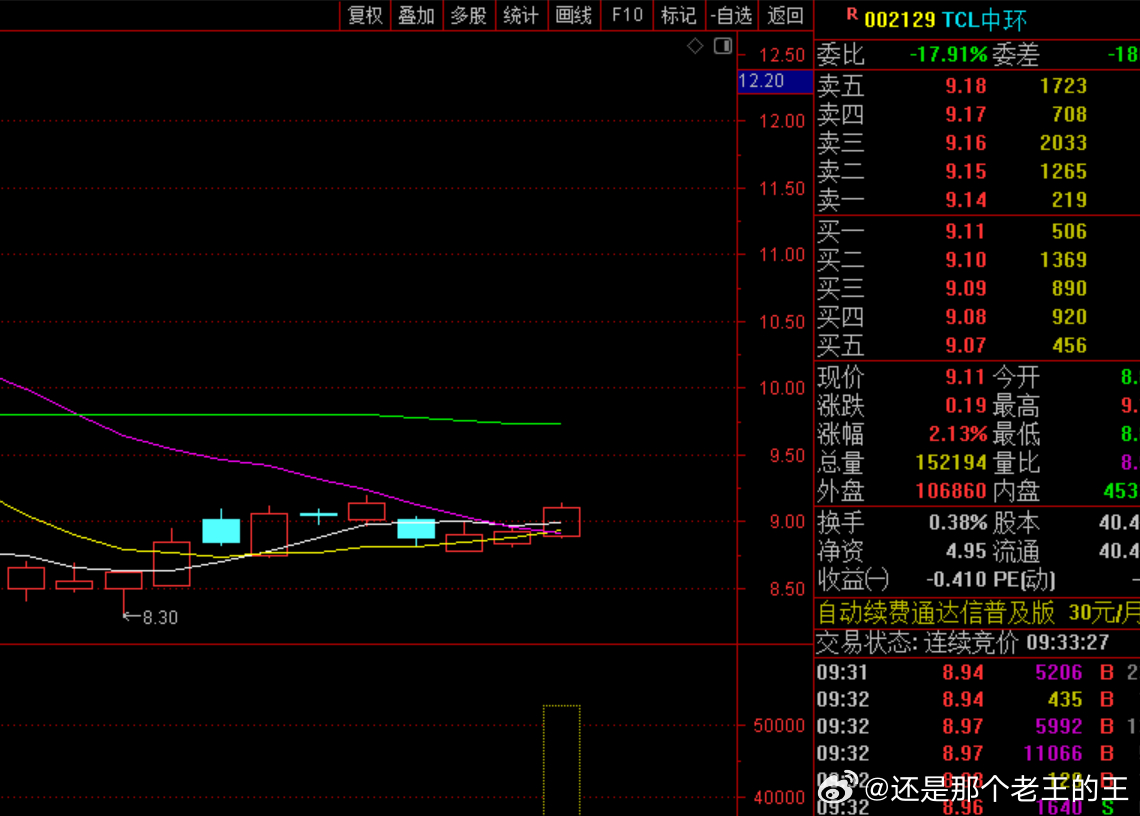Select the 卖四 price 9.17
Image resolution: width=1140 pixels, height=816 pixels.
click(966, 114)
